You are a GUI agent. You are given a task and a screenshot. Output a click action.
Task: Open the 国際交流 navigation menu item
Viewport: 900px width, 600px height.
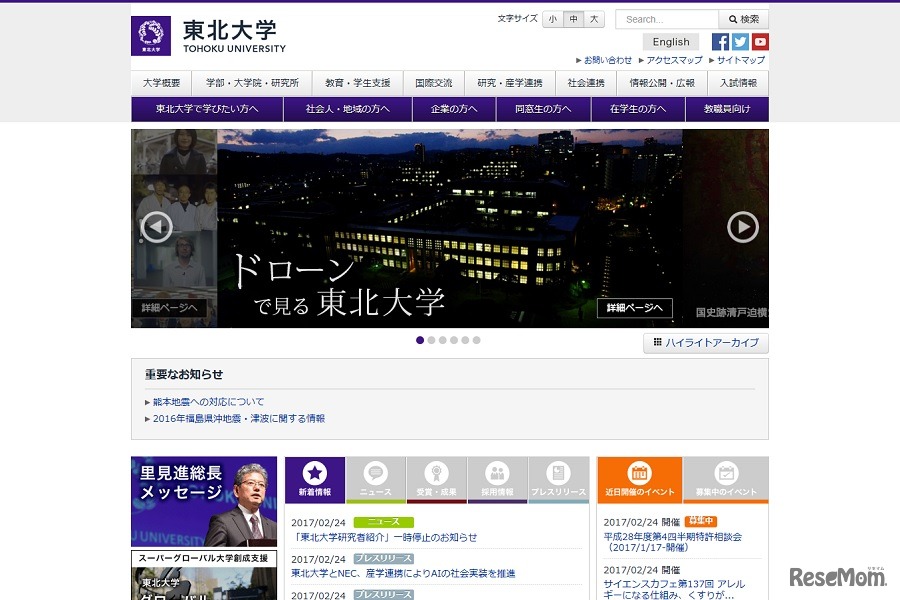[x=433, y=83]
